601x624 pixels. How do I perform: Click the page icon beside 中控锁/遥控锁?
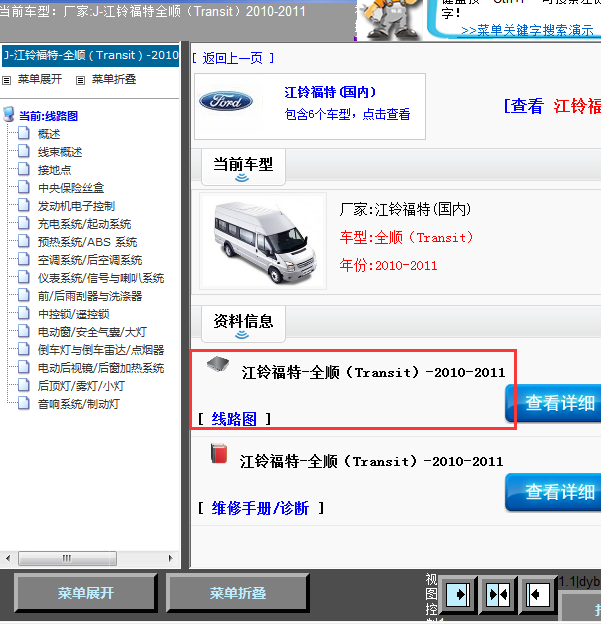pos(24,313)
